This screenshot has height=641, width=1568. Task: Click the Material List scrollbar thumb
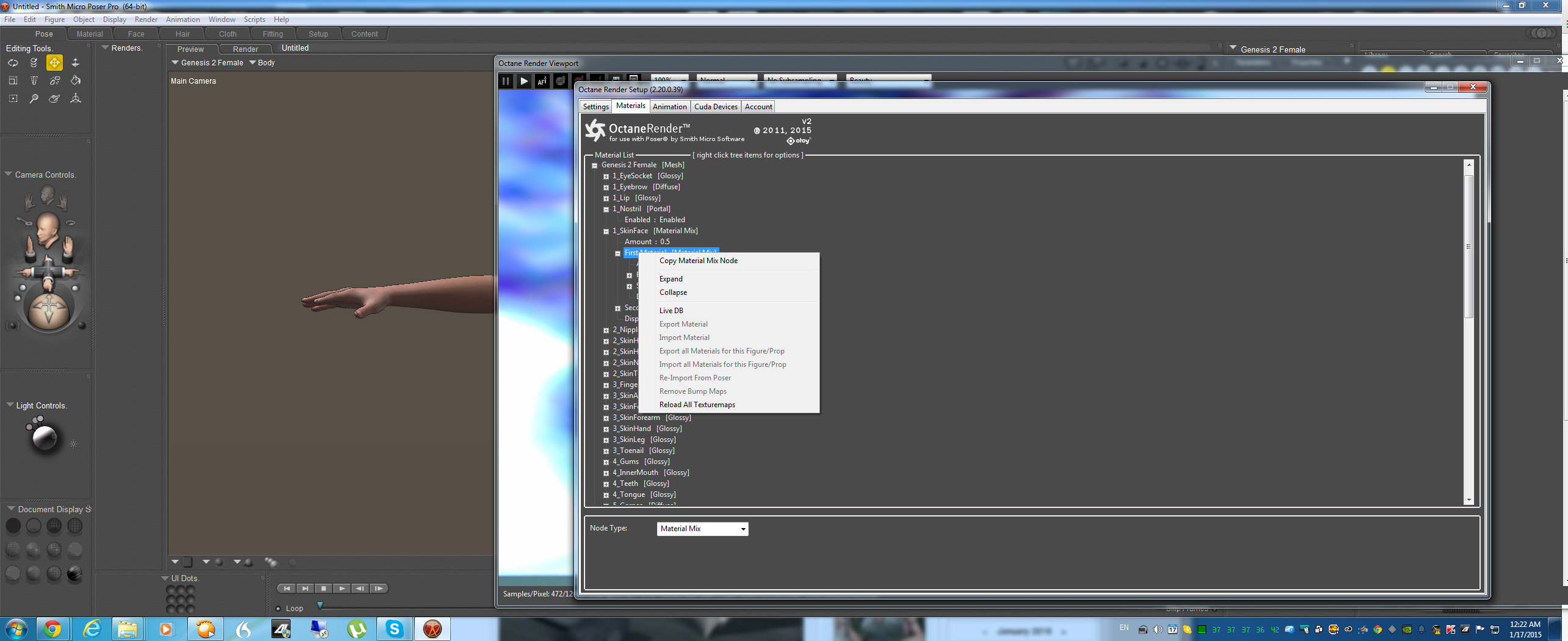1469,246
